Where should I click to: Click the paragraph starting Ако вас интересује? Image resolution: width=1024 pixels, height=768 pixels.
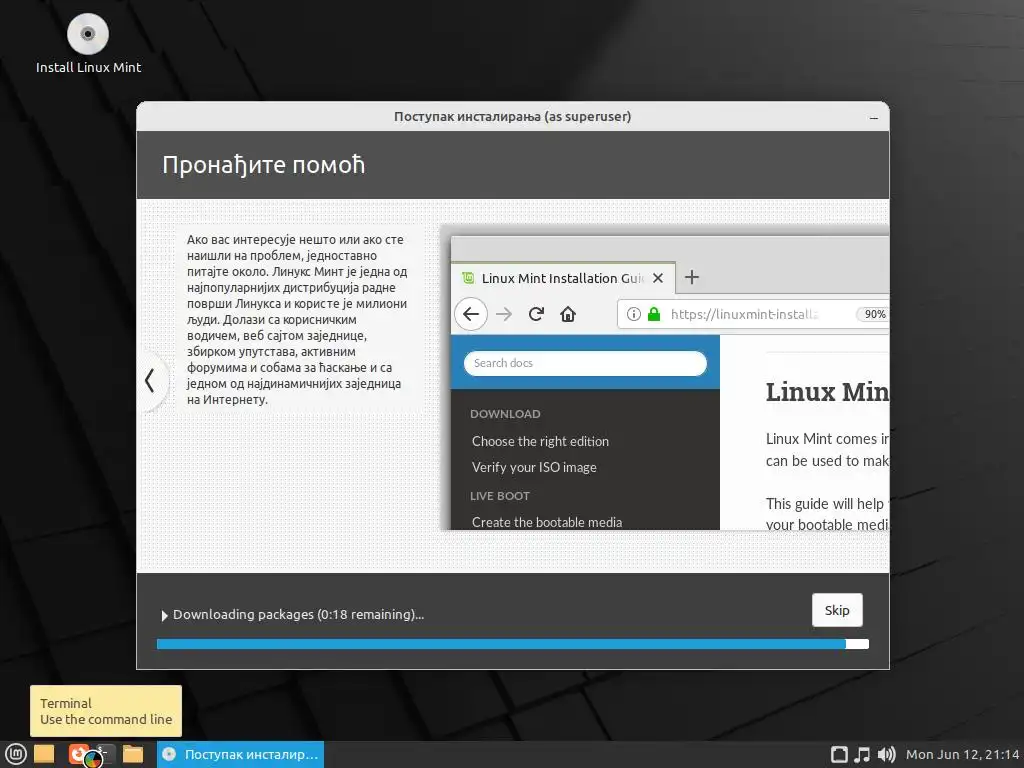tap(297, 319)
